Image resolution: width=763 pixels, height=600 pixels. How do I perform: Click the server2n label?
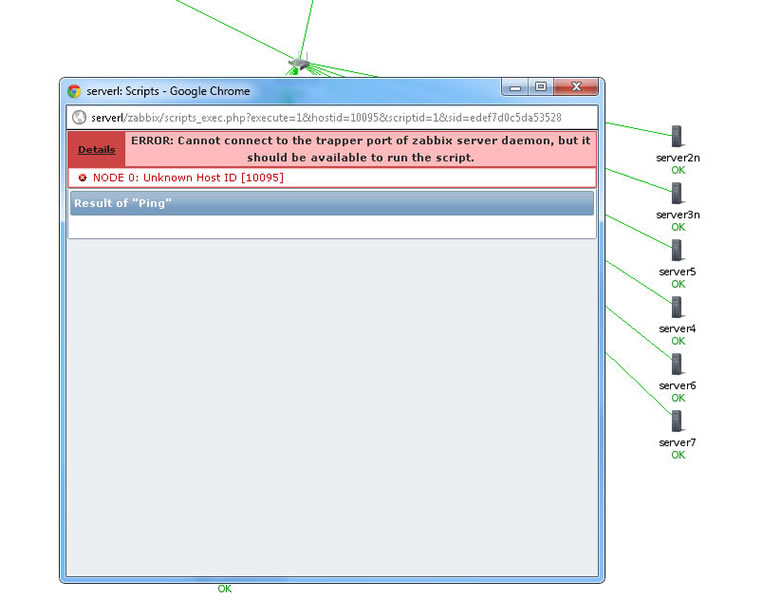[x=678, y=158]
